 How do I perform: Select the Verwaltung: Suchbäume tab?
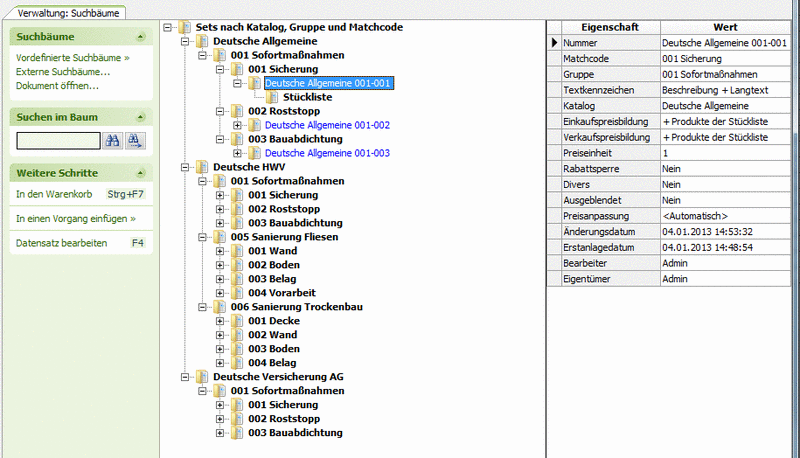tap(68, 13)
